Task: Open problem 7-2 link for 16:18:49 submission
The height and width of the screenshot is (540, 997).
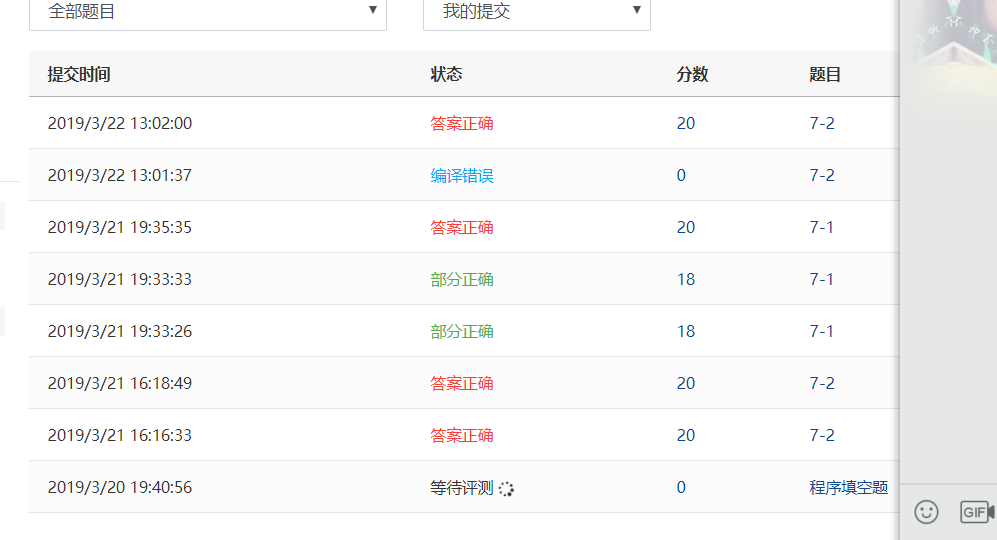Action: click(x=821, y=384)
